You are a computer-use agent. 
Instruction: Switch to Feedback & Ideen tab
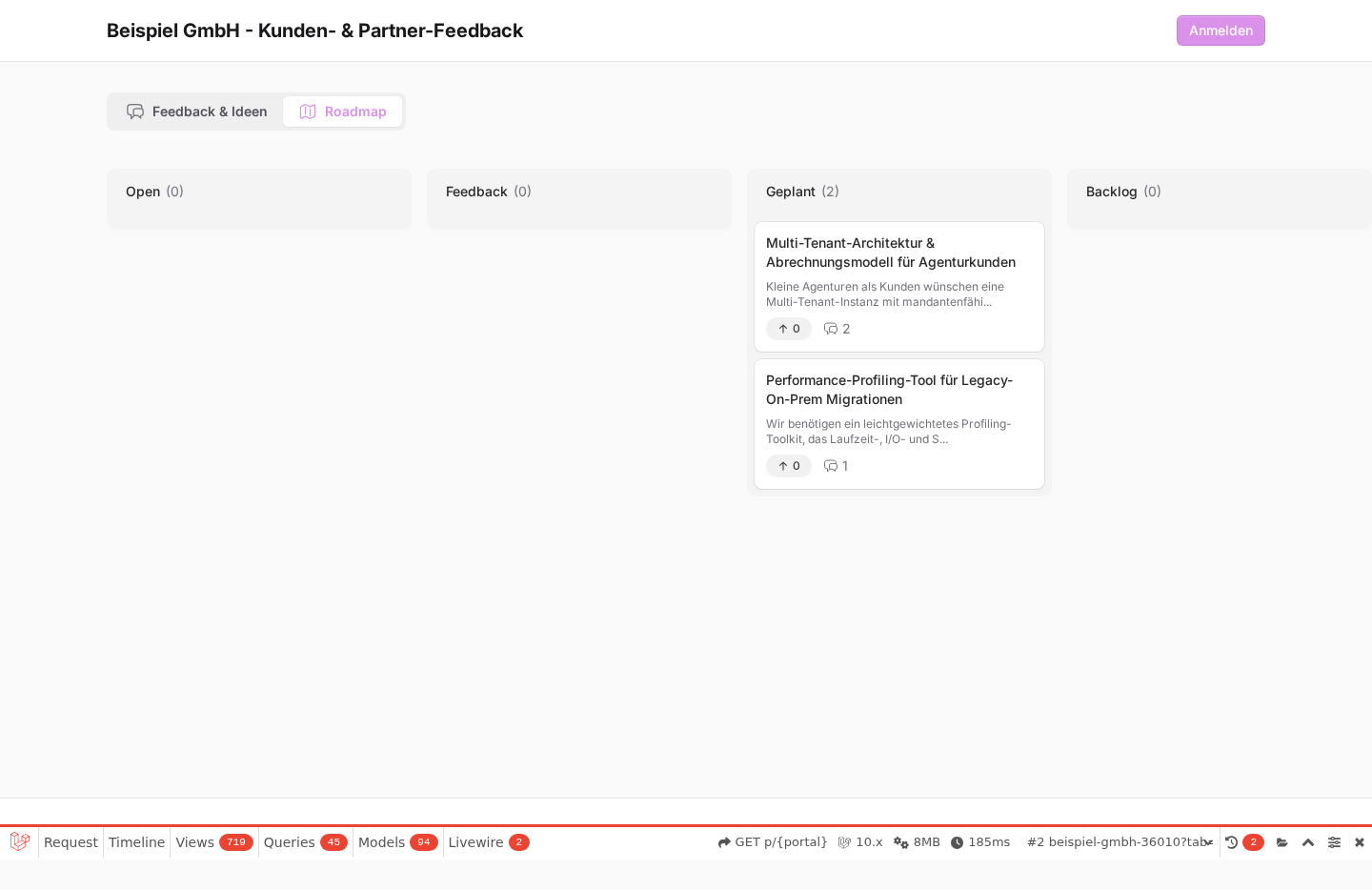196,111
